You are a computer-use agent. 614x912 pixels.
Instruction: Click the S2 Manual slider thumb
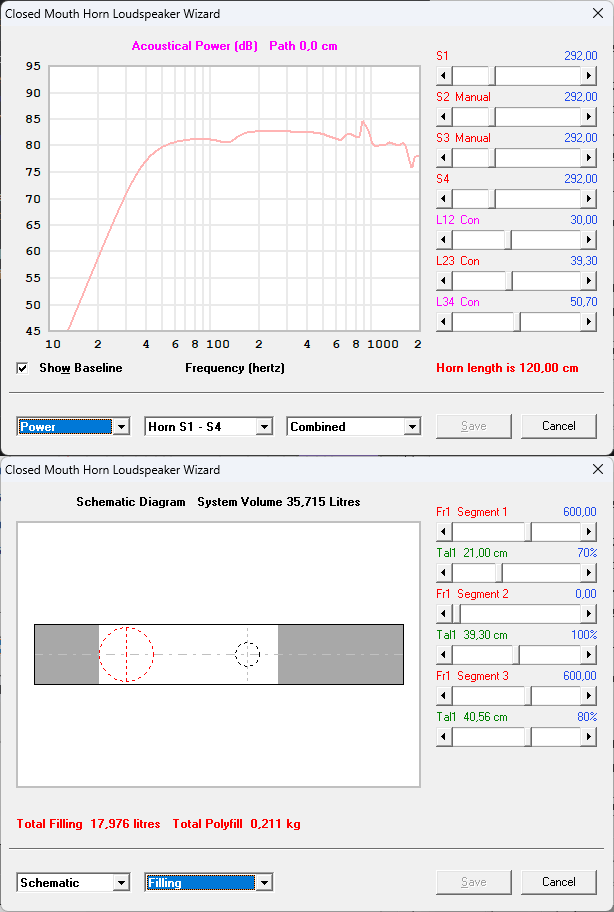click(492, 117)
